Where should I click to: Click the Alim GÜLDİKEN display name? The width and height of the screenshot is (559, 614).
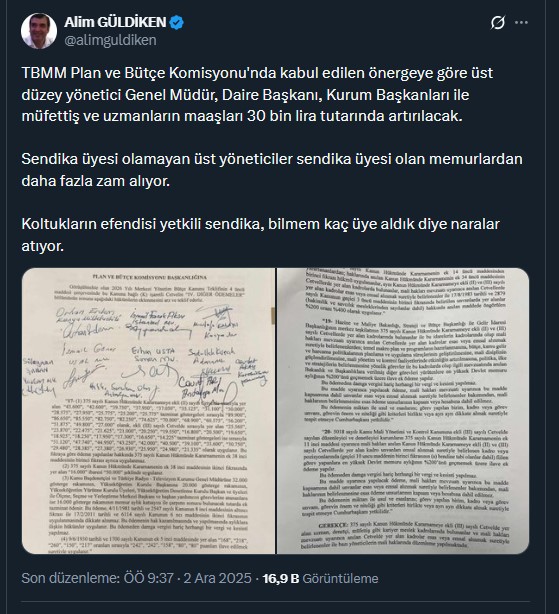(x=115, y=22)
